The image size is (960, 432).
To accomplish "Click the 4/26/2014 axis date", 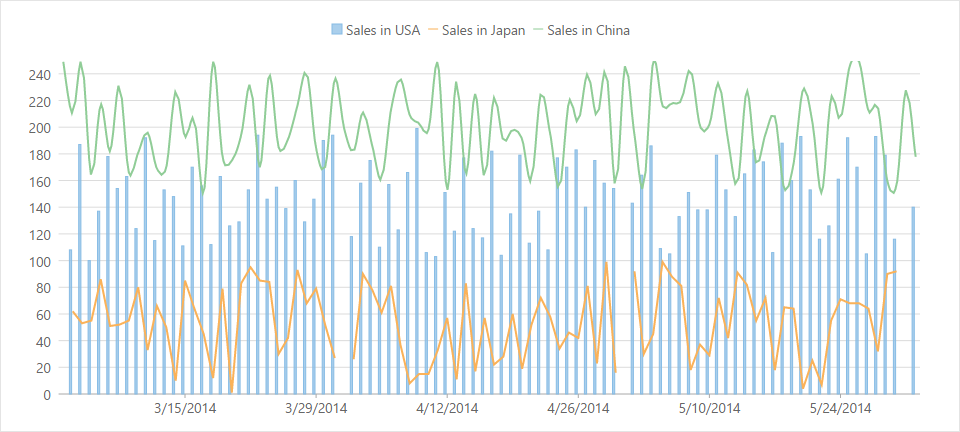I will [578, 408].
